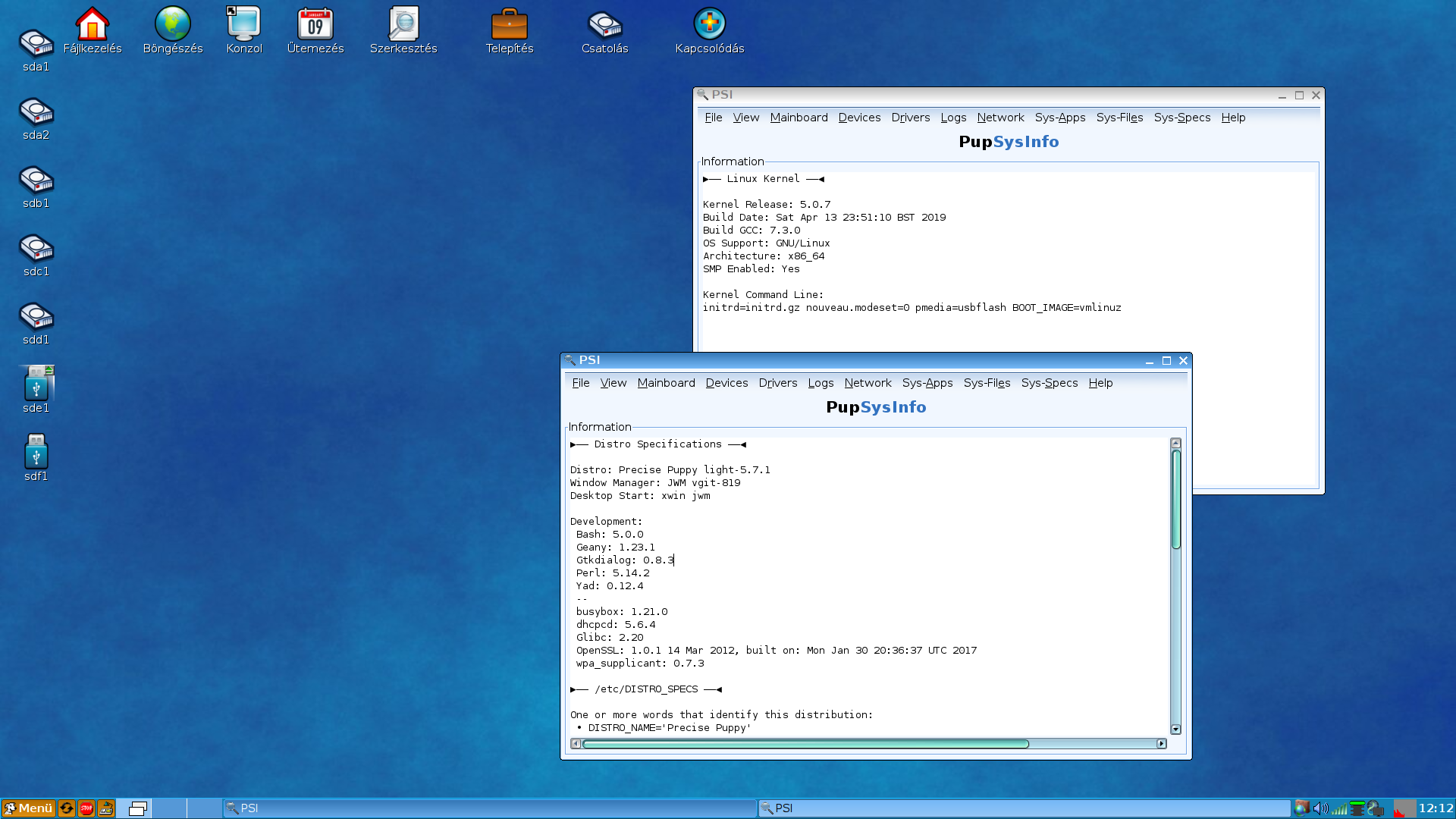Image resolution: width=1456 pixels, height=819 pixels.
Task: Click scroll left arrow in front PSI
Action: click(576, 744)
